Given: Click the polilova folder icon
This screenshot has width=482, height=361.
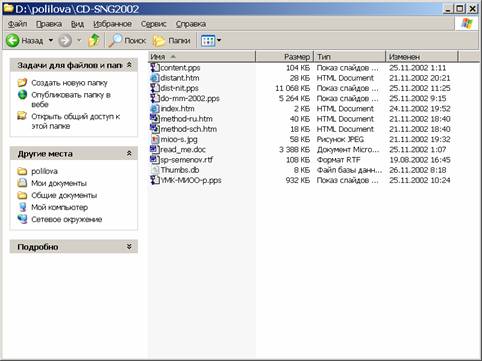Looking at the screenshot, I should [x=22, y=171].
